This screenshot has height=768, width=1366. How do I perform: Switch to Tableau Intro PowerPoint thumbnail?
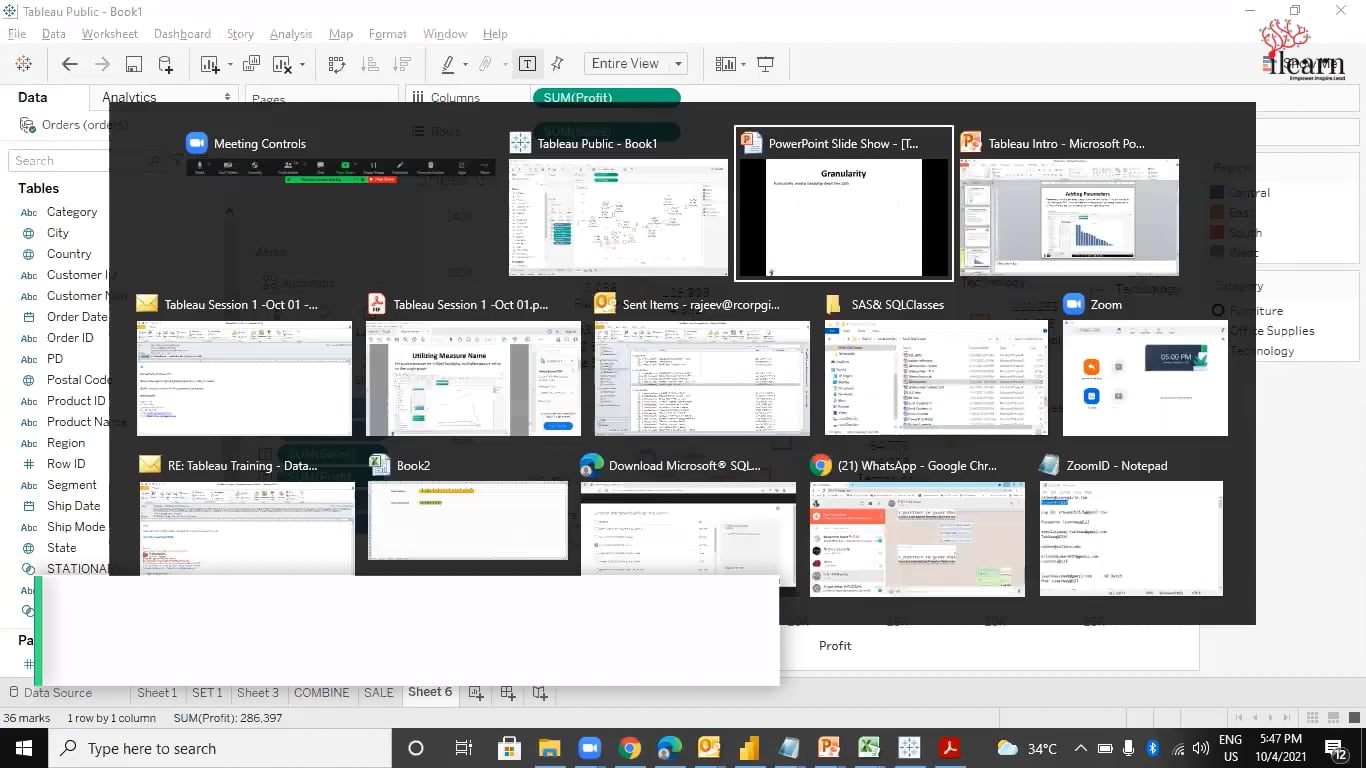click(1069, 204)
